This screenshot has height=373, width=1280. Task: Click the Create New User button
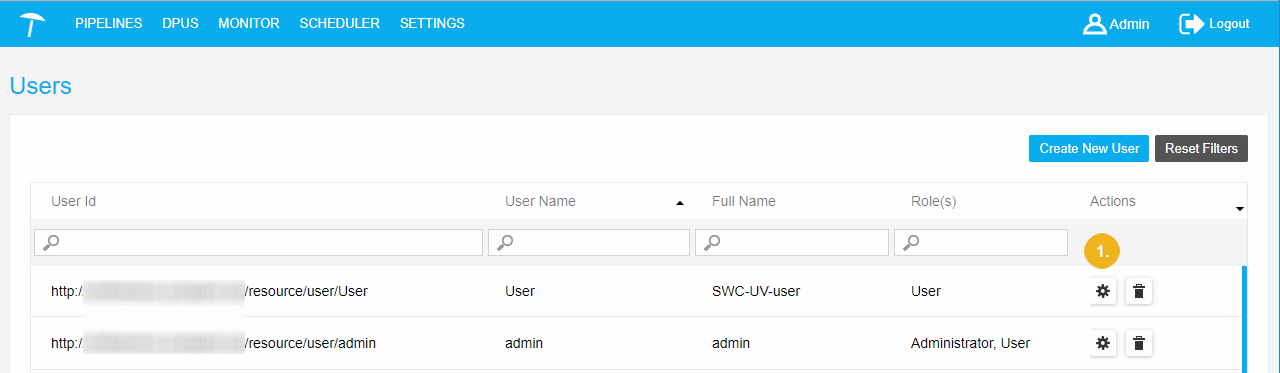coord(1089,148)
